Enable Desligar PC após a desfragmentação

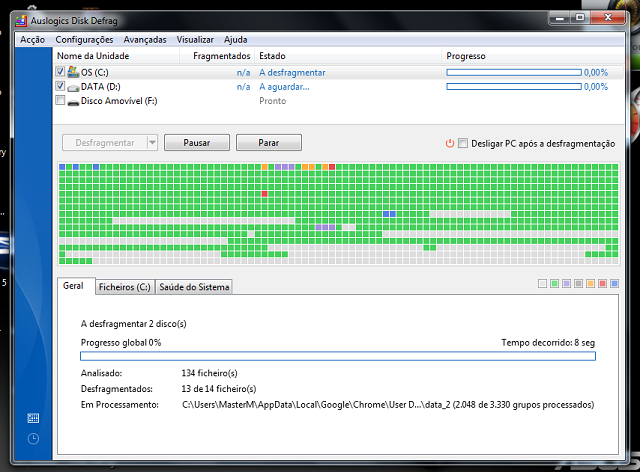click(x=463, y=143)
